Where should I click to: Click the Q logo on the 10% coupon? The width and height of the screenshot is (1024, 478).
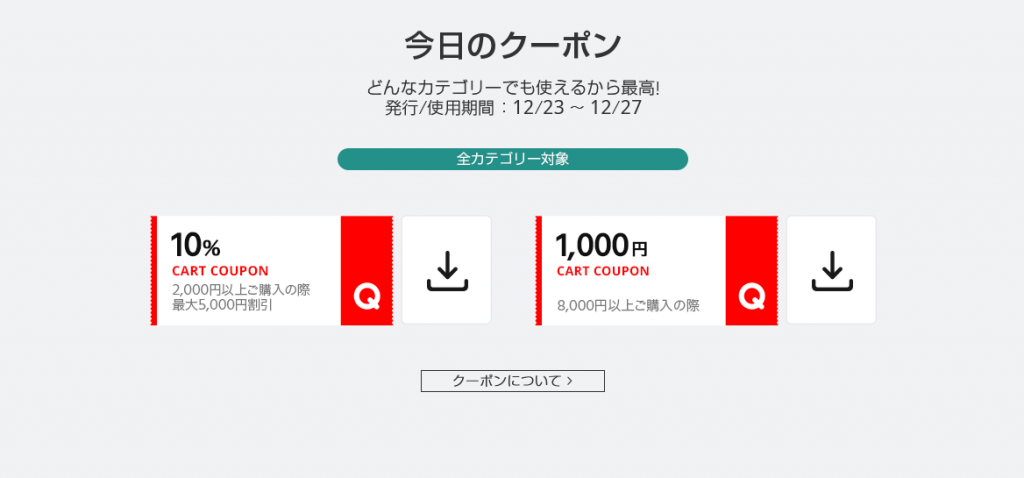tap(366, 296)
